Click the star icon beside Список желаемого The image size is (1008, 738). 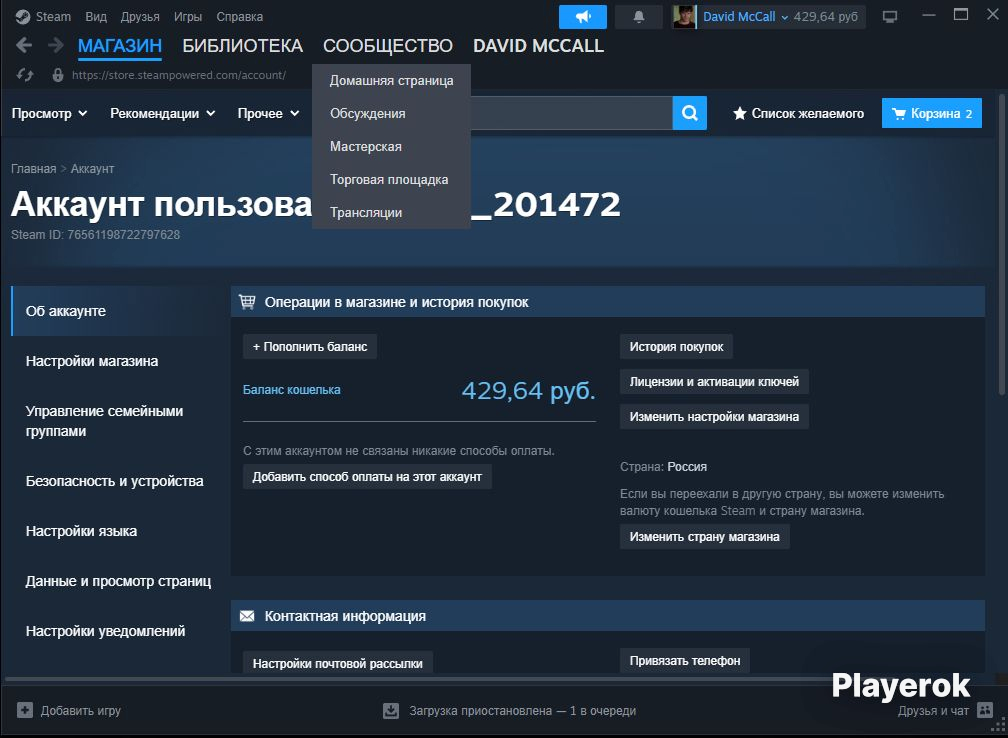coord(740,114)
